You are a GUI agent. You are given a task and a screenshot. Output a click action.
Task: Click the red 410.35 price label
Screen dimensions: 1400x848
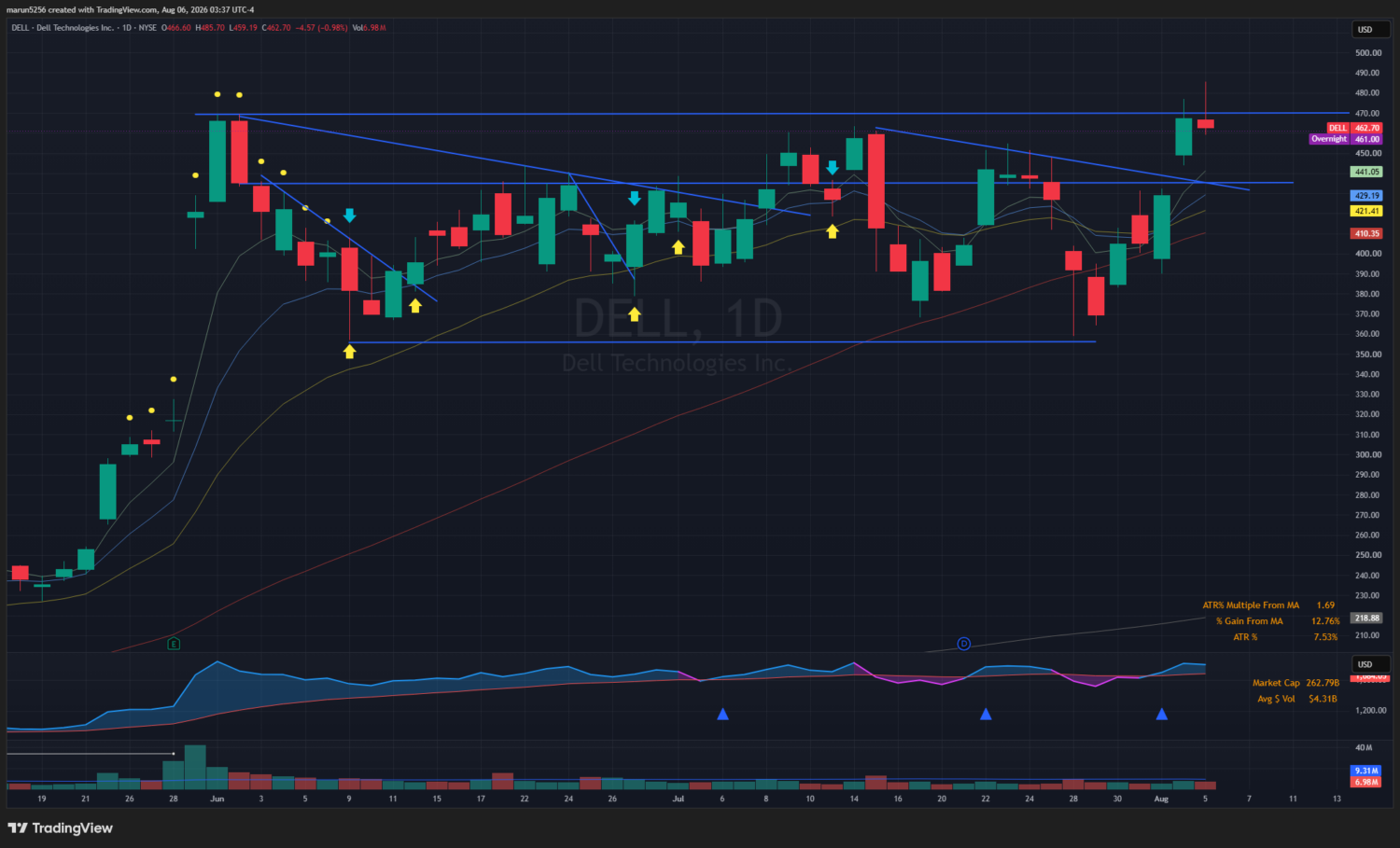(x=1367, y=234)
